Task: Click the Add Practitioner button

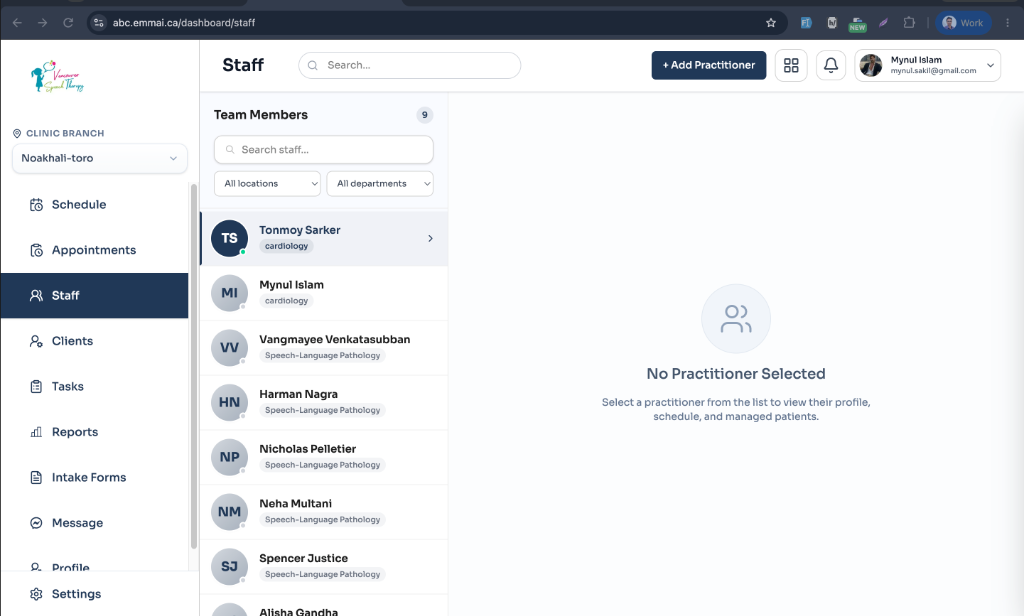Action: tap(709, 65)
